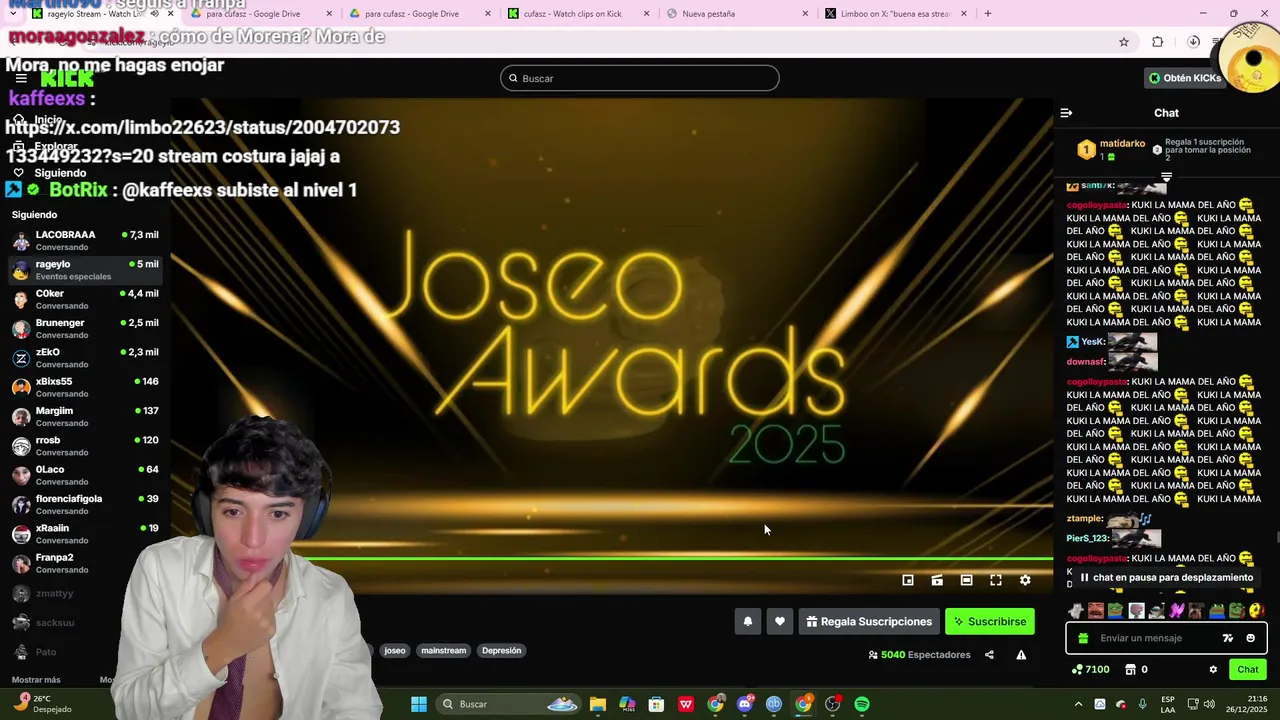
Task: Click the Obtén KICKs button
Action: coord(1185,78)
